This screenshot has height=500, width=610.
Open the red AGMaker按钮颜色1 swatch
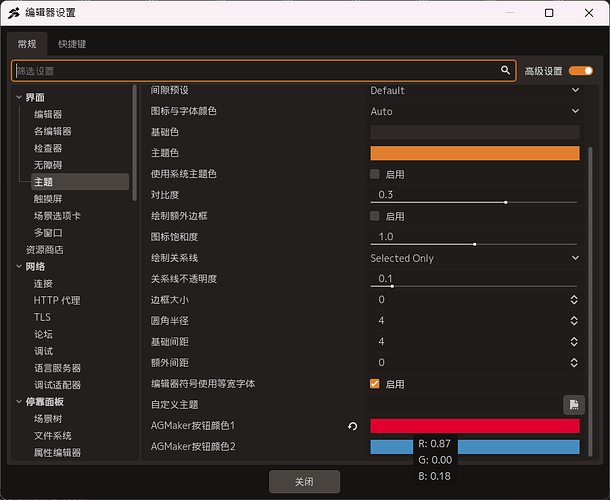475,426
